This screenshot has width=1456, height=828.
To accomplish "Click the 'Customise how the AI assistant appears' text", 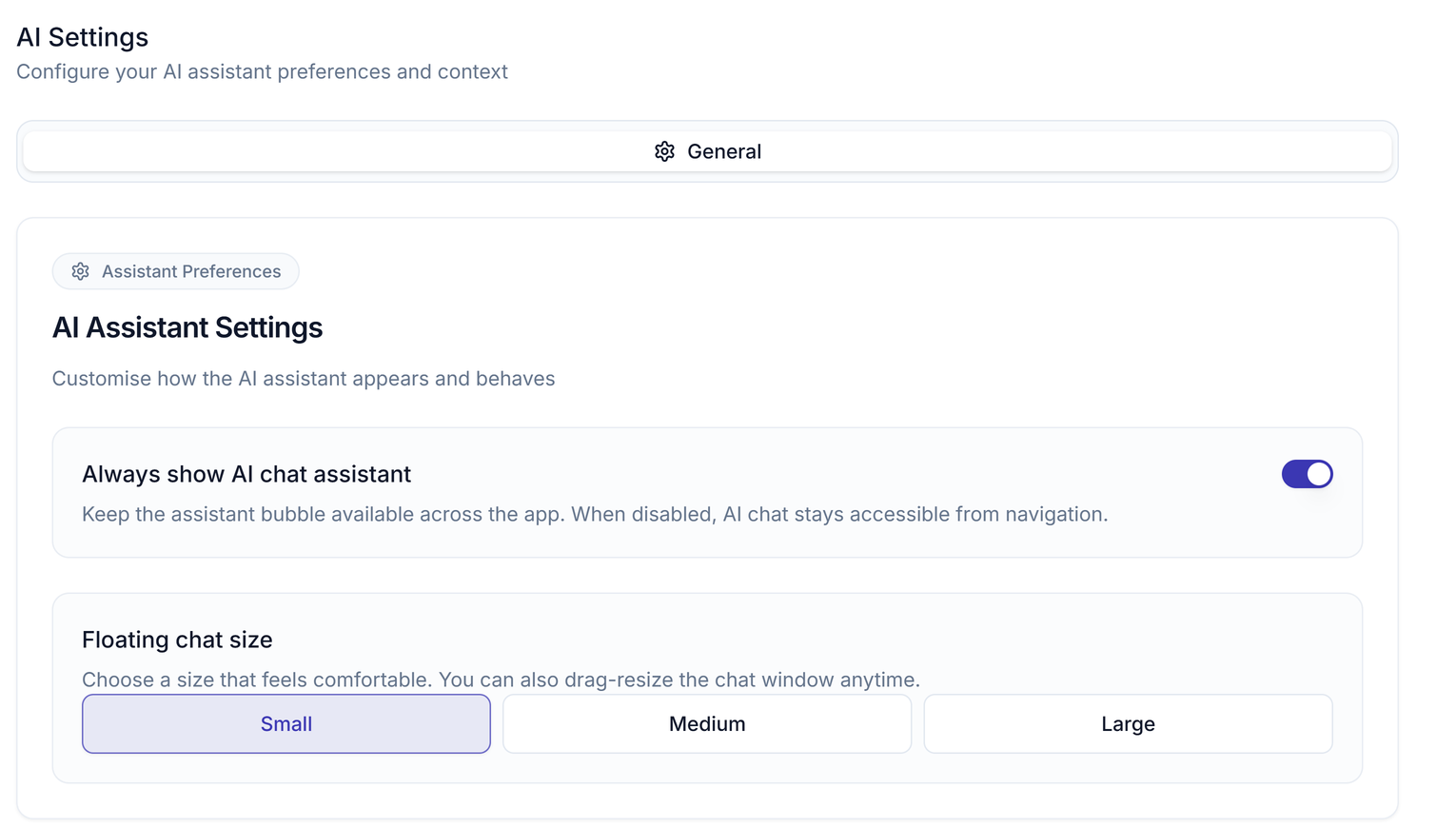I will coord(304,379).
